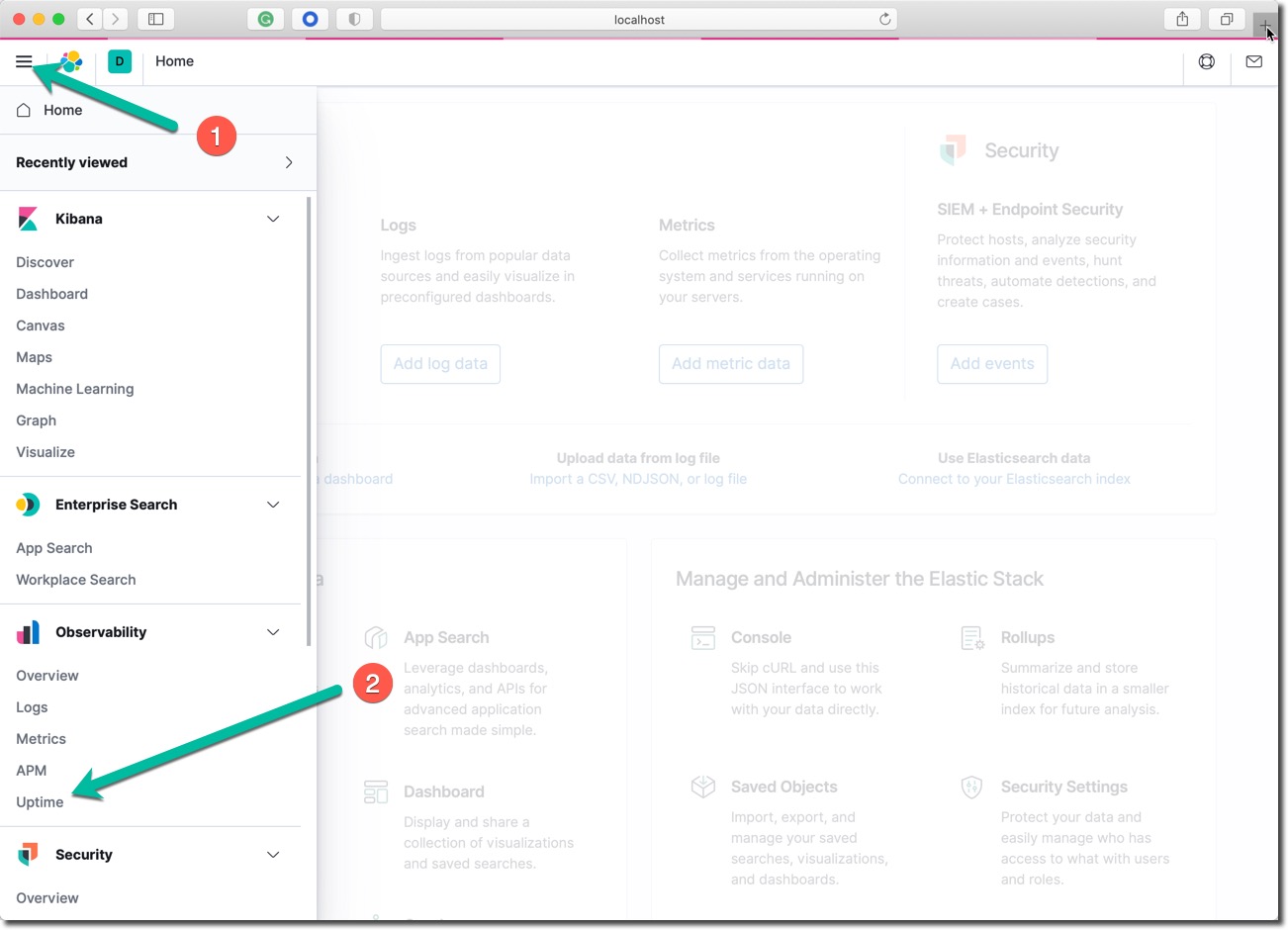This screenshot has height=930, width=1288.
Task: Click the Rollups icon
Action: (972, 638)
